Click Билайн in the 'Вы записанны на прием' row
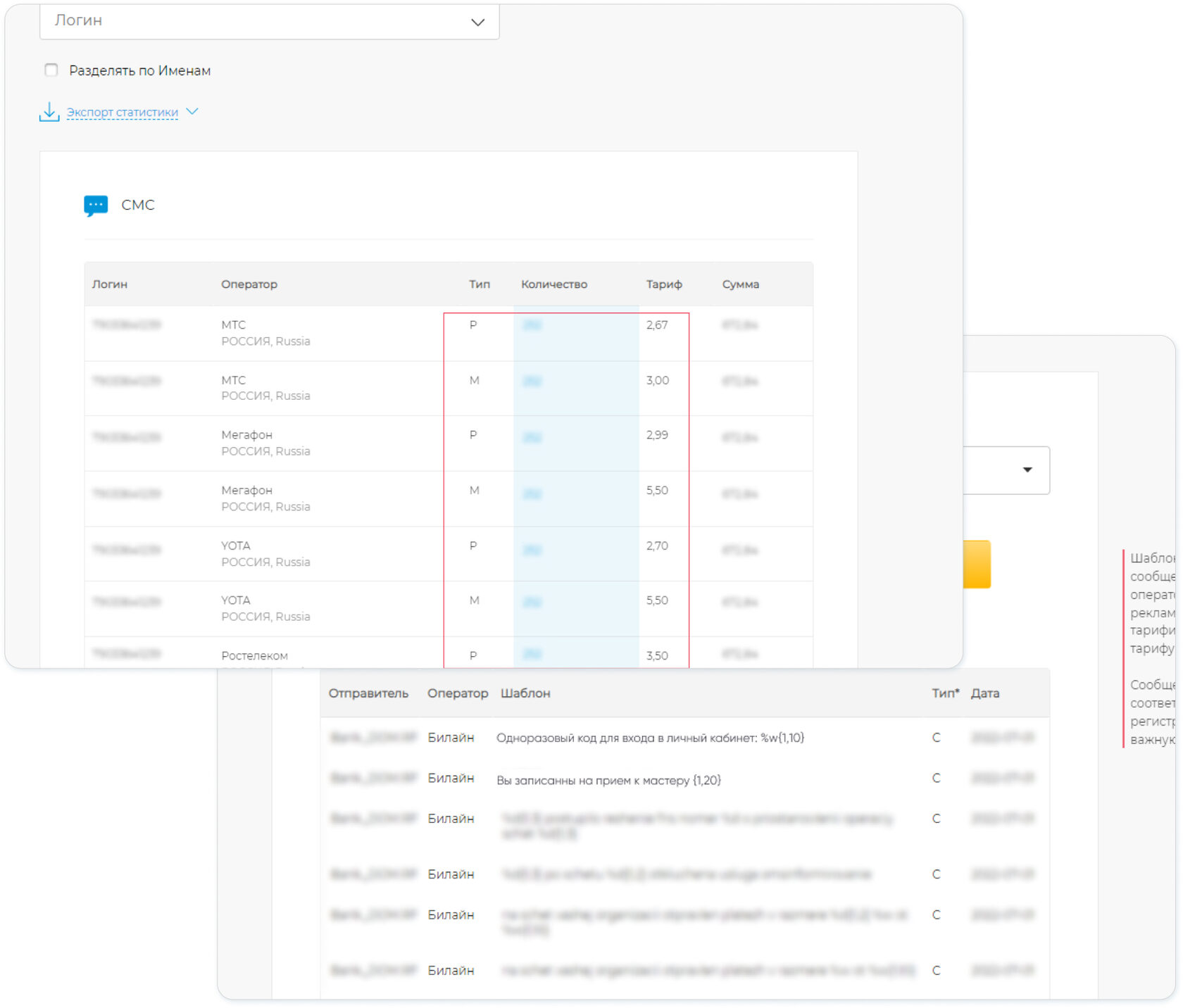This screenshot has height=1008, width=1183. pos(451,778)
